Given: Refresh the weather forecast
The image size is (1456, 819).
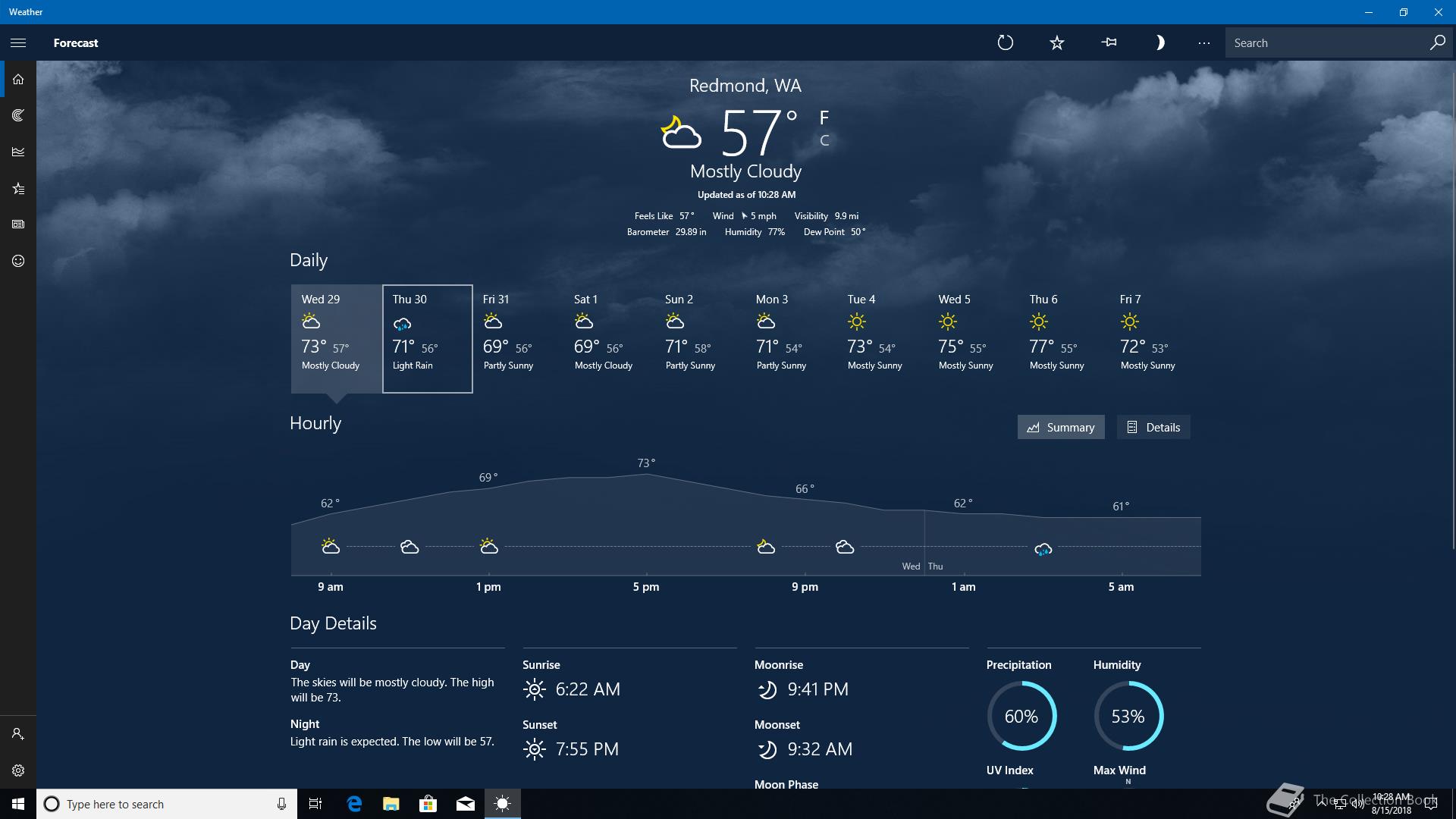Looking at the screenshot, I should pyautogui.click(x=1006, y=42).
